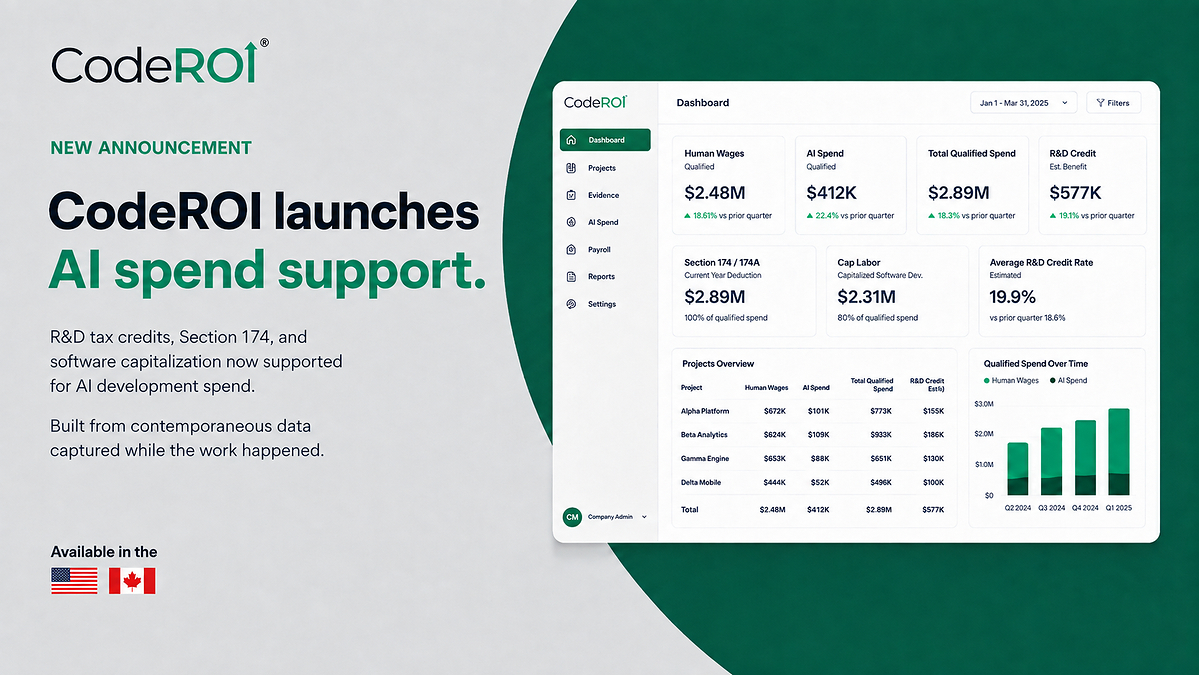This screenshot has height=675, width=1199.
Task: Open the Gamma Engine project row
Action: (812, 459)
